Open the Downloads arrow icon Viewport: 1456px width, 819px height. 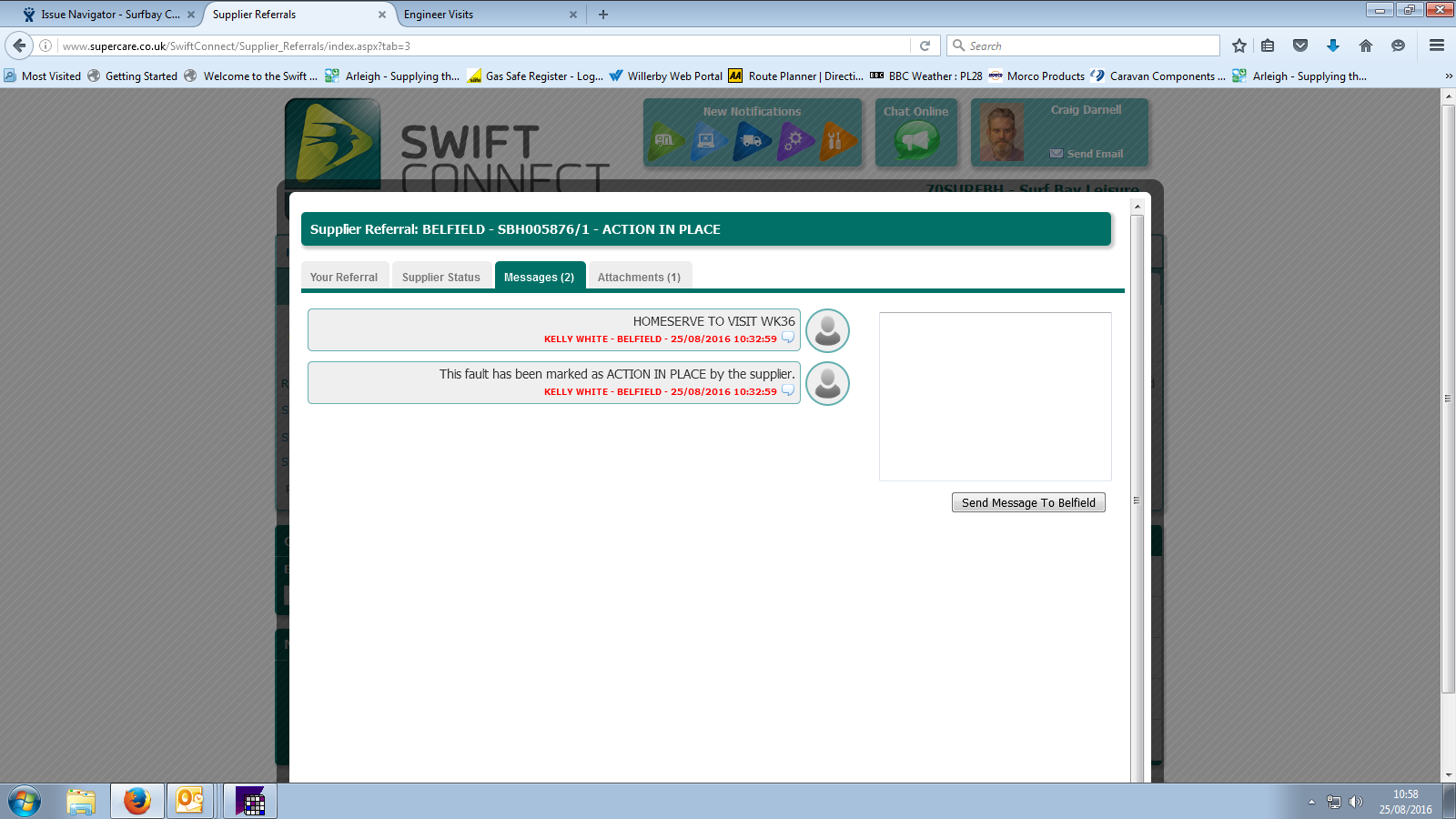click(x=1333, y=45)
